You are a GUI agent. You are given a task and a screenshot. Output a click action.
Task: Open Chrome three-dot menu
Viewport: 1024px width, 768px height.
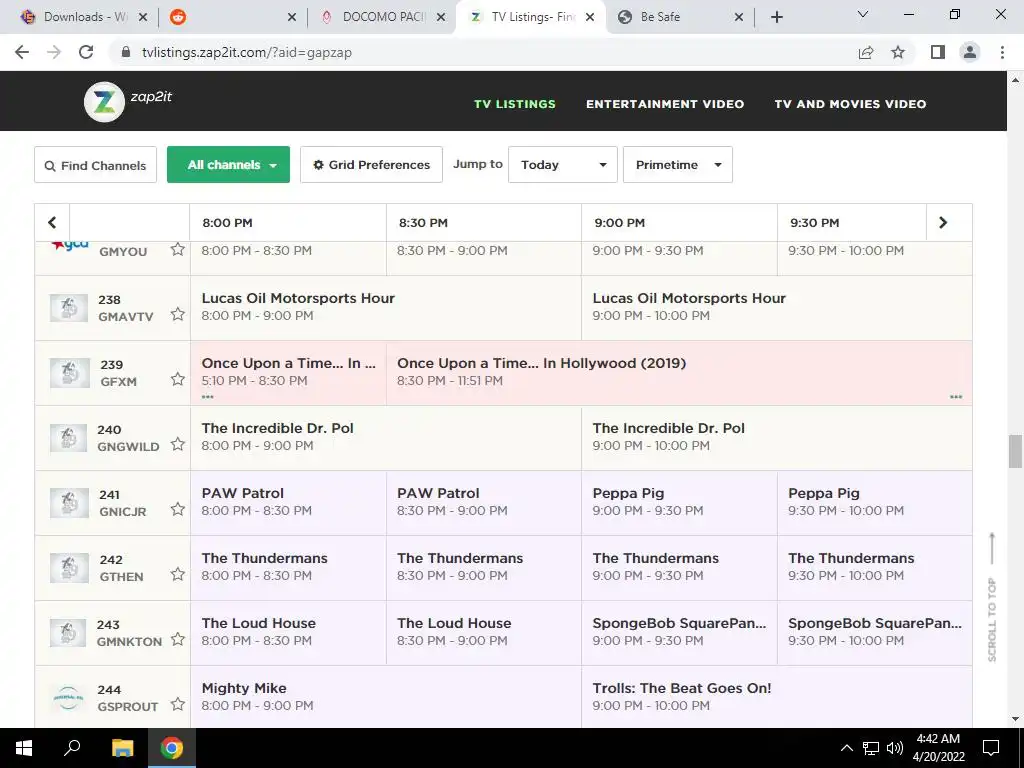[1002, 52]
